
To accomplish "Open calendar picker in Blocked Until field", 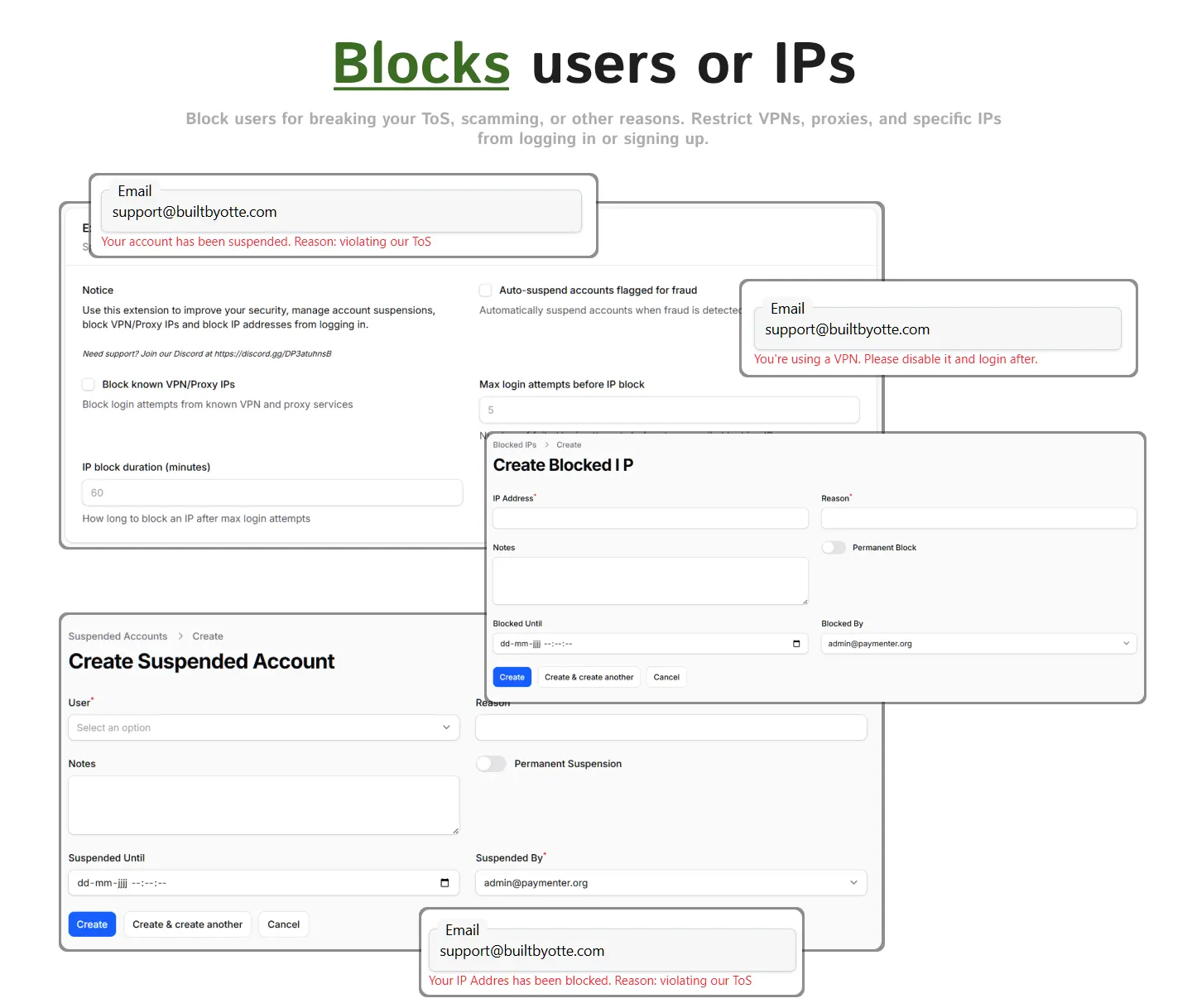I will 796,644.
